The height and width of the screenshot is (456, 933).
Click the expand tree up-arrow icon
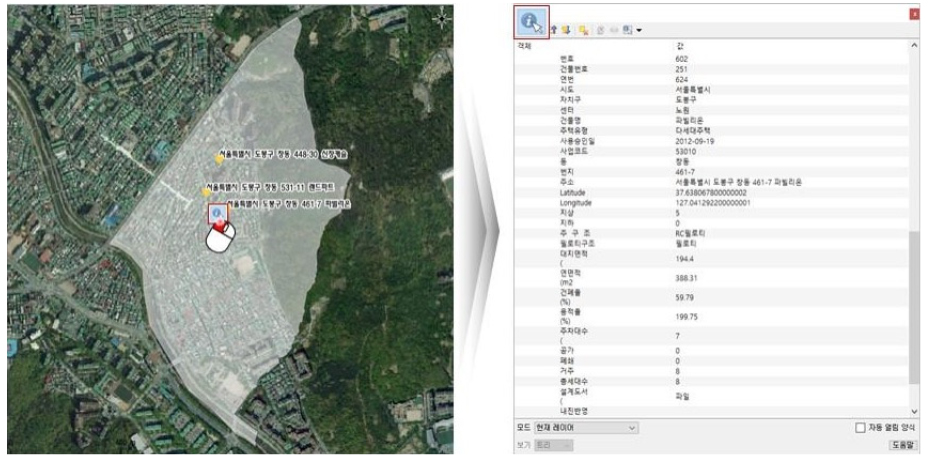[554, 30]
